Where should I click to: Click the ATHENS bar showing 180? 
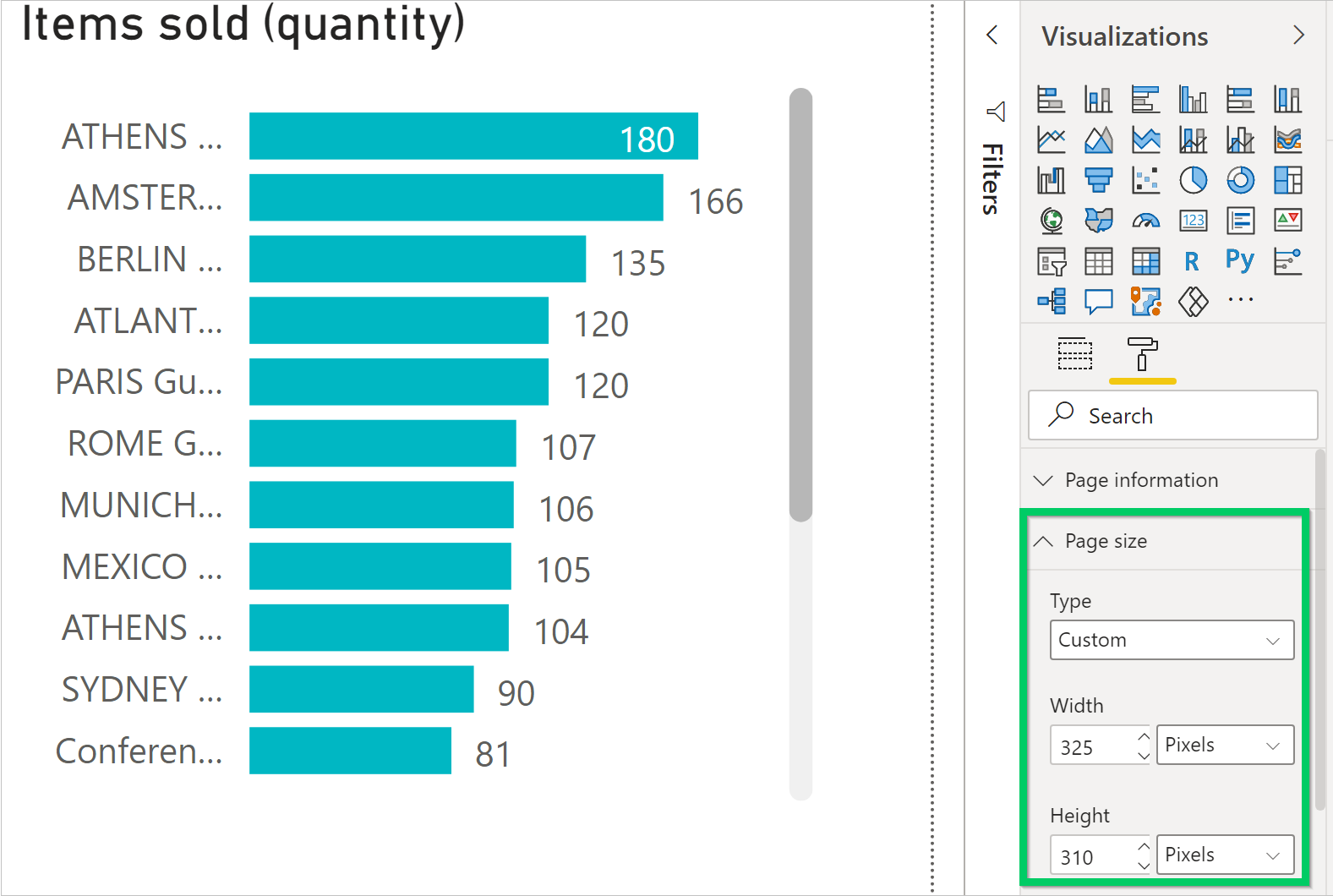pyautogui.click(x=473, y=136)
